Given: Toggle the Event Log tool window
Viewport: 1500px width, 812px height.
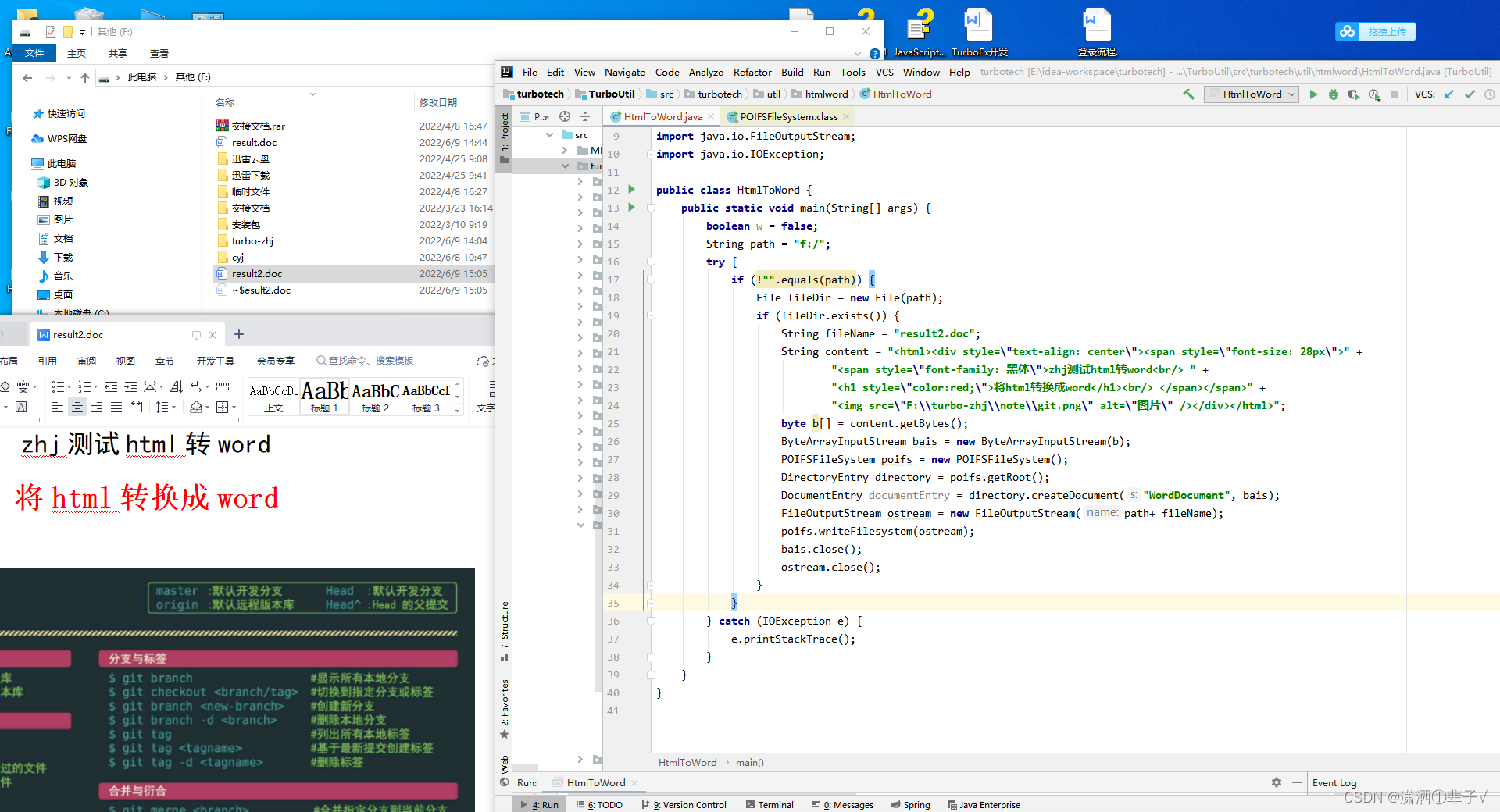Looking at the screenshot, I should (1334, 782).
